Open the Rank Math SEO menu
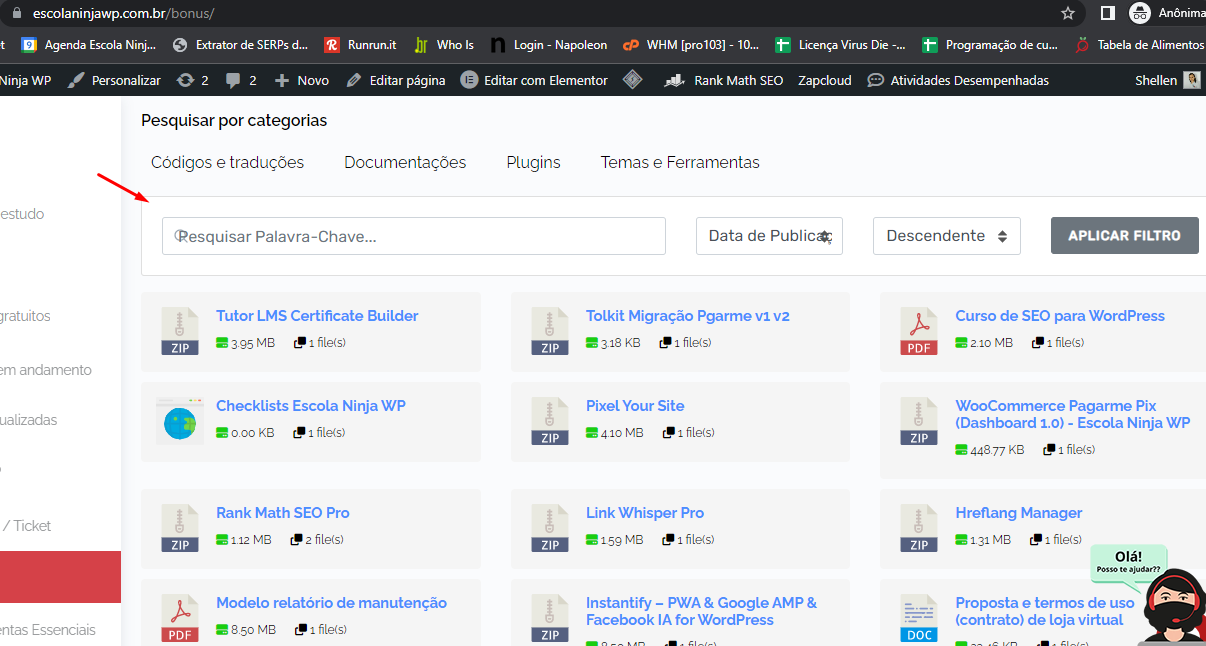Image resolution: width=1206 pixels, height=646 pixels. click(x=724, y=80)
